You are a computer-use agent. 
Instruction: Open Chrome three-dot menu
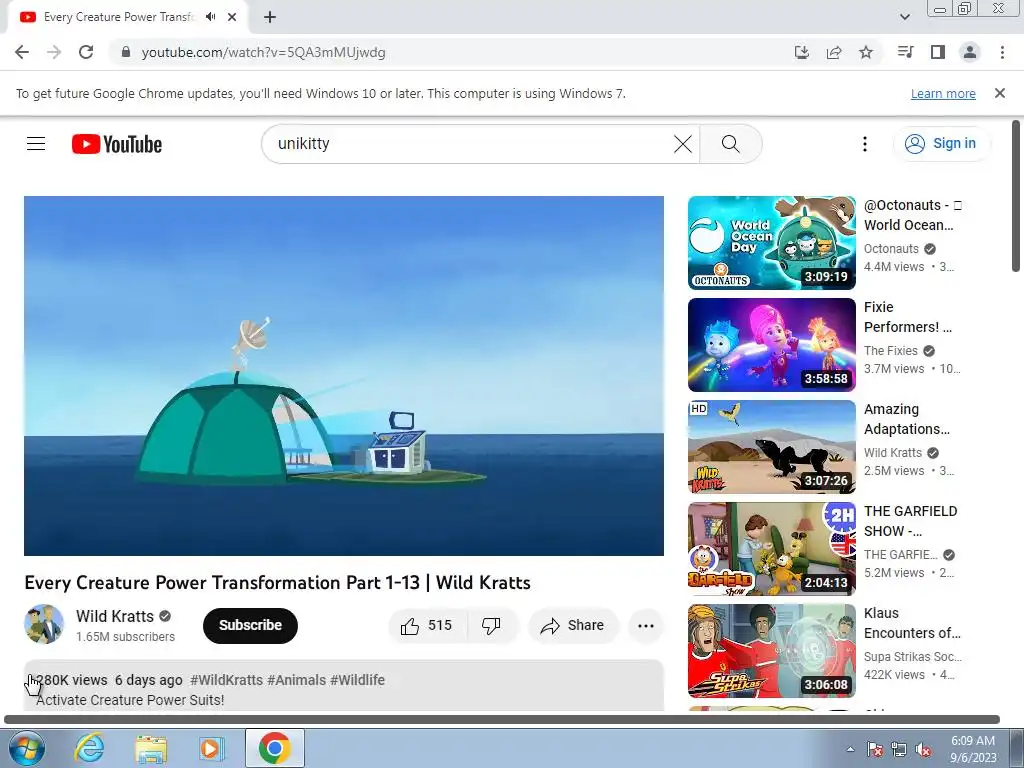1002,52
